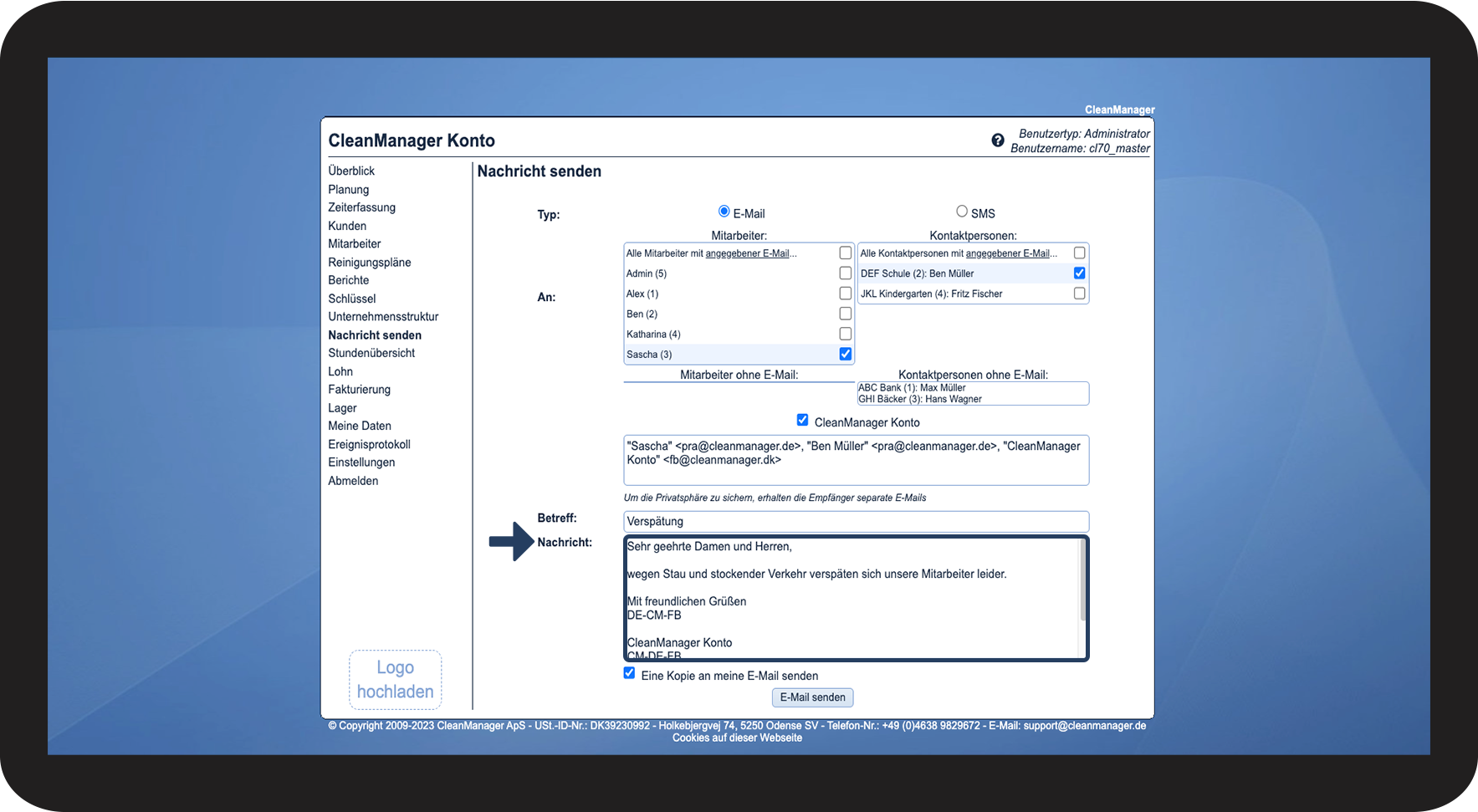Viewport: 1478px width, 812px height.
Task: Click the recipients address text box
Action: pyautogui.click(x=857, y=460)
